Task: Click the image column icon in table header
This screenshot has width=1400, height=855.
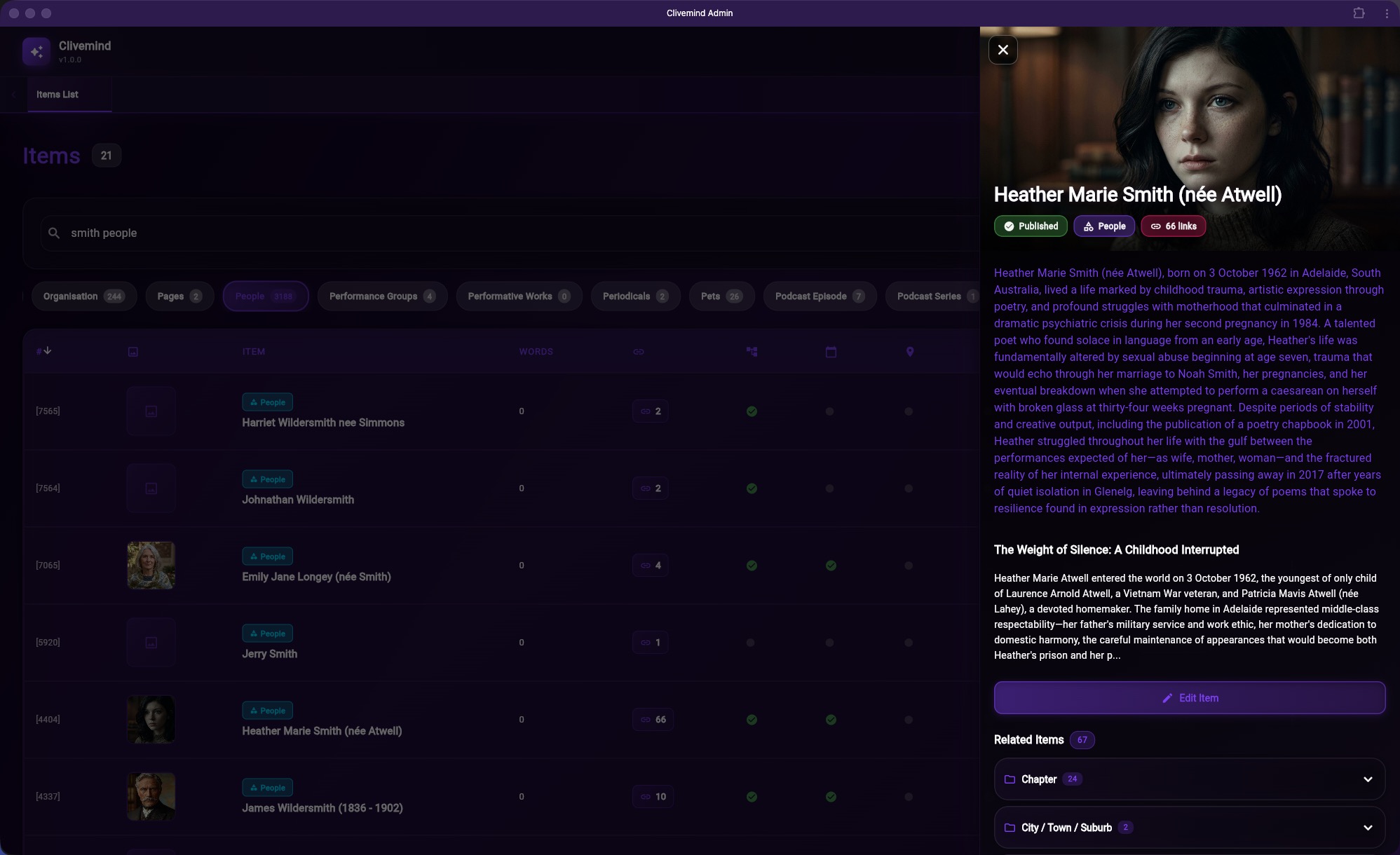Action: click(132, 351)
